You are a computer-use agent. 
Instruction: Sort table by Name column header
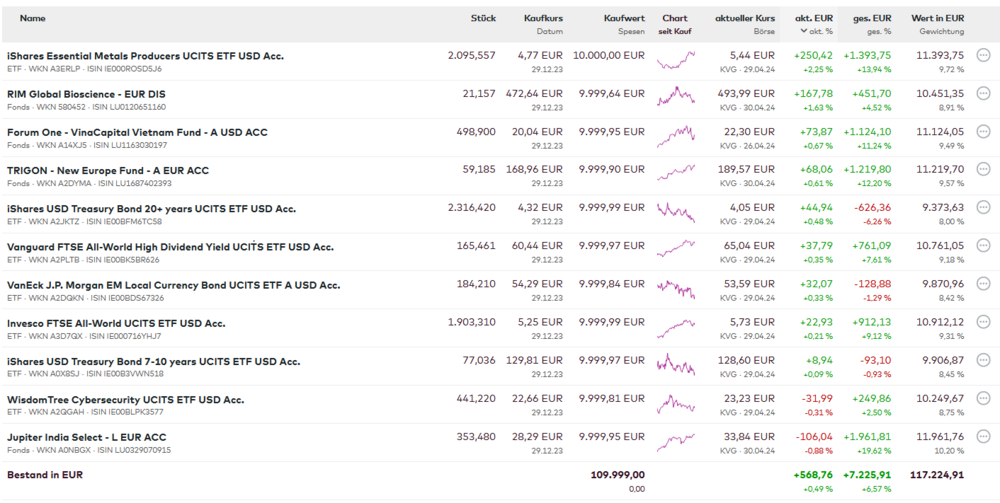tap(33, 18)
